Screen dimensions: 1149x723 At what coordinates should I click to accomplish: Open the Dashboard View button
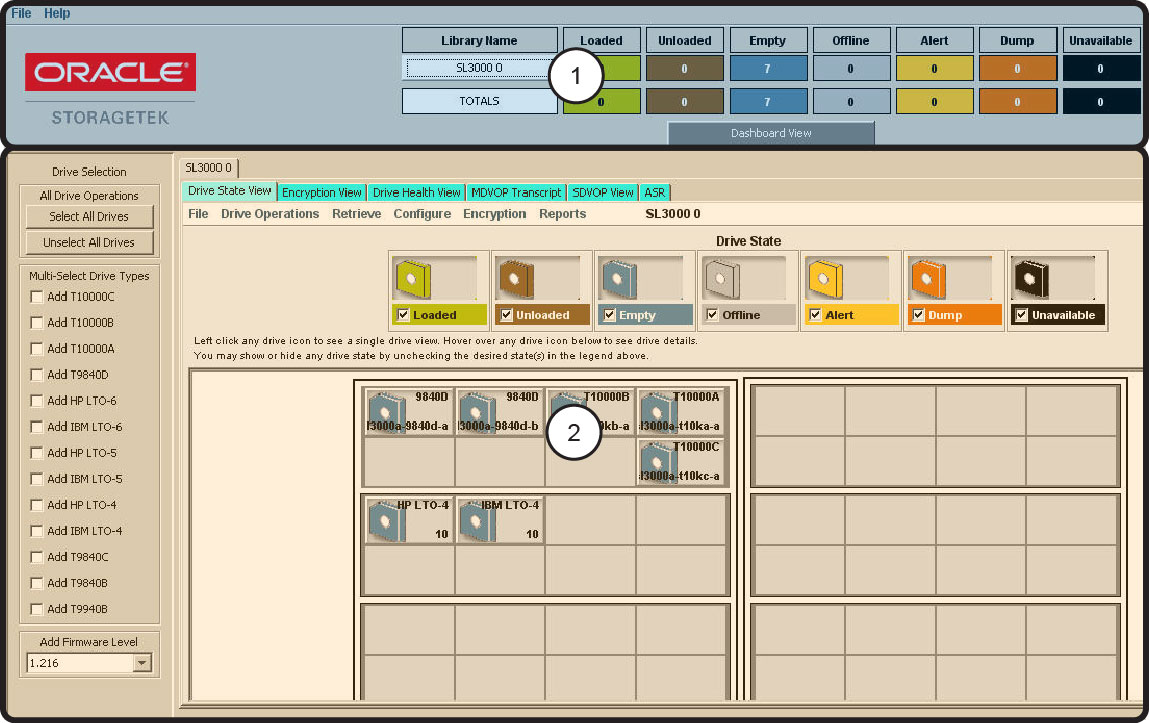coord(771,133)
